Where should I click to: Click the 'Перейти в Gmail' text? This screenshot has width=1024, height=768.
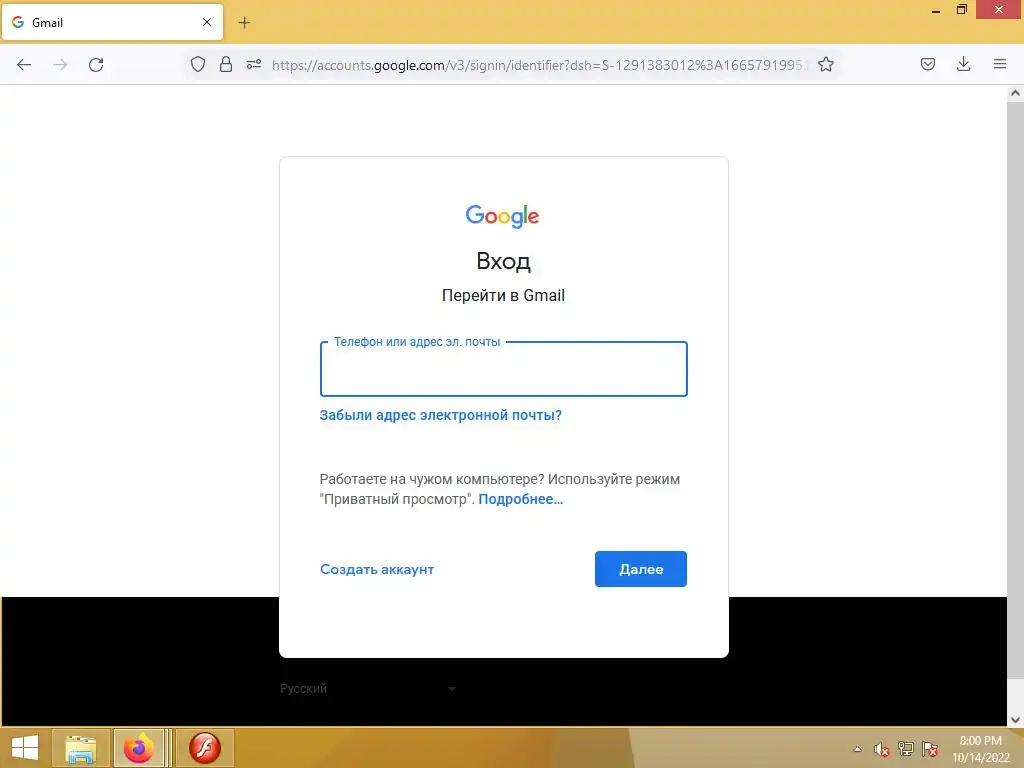[504, 295]
